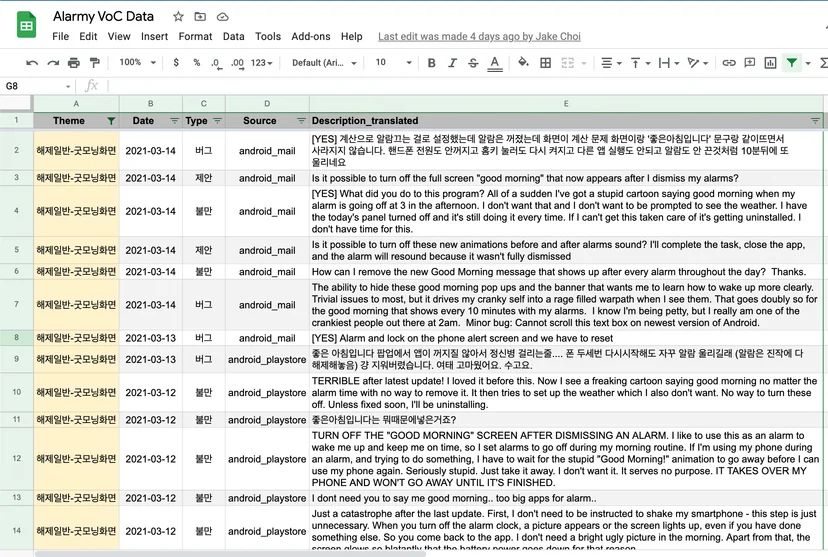Move document using the folder icon
This screenshot has width=828, height=557.
click(x=200, y=16)
